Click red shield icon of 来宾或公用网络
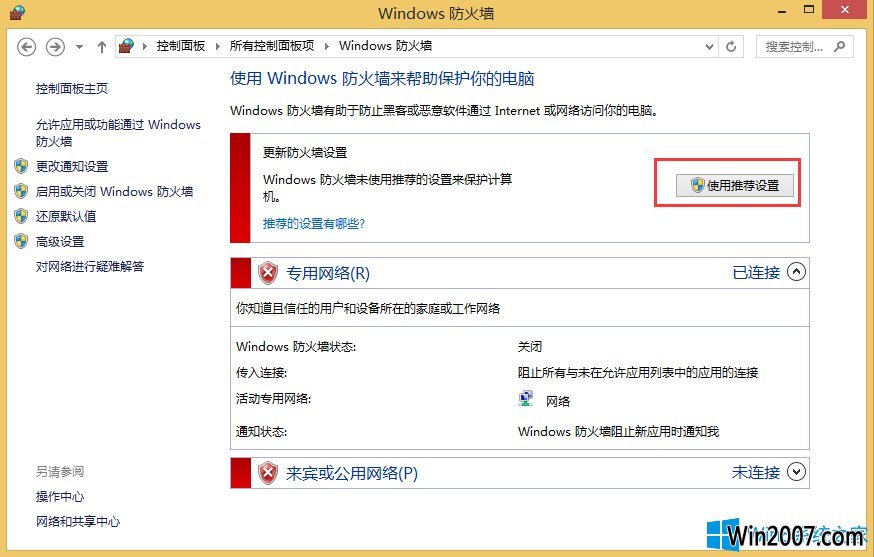The width and height of the screenshot is (874, 557). 268,473
